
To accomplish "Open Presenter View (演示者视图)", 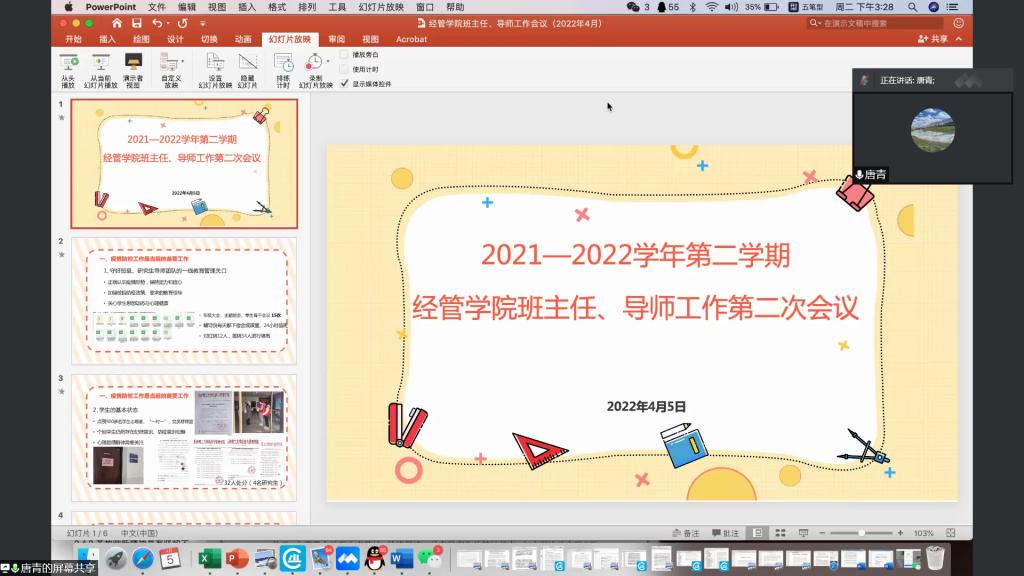I will tap(133, 68).
